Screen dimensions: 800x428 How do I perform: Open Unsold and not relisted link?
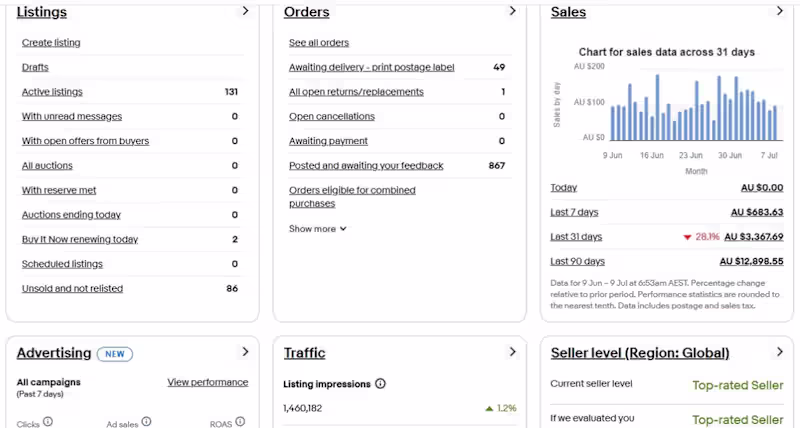point(72,288)
